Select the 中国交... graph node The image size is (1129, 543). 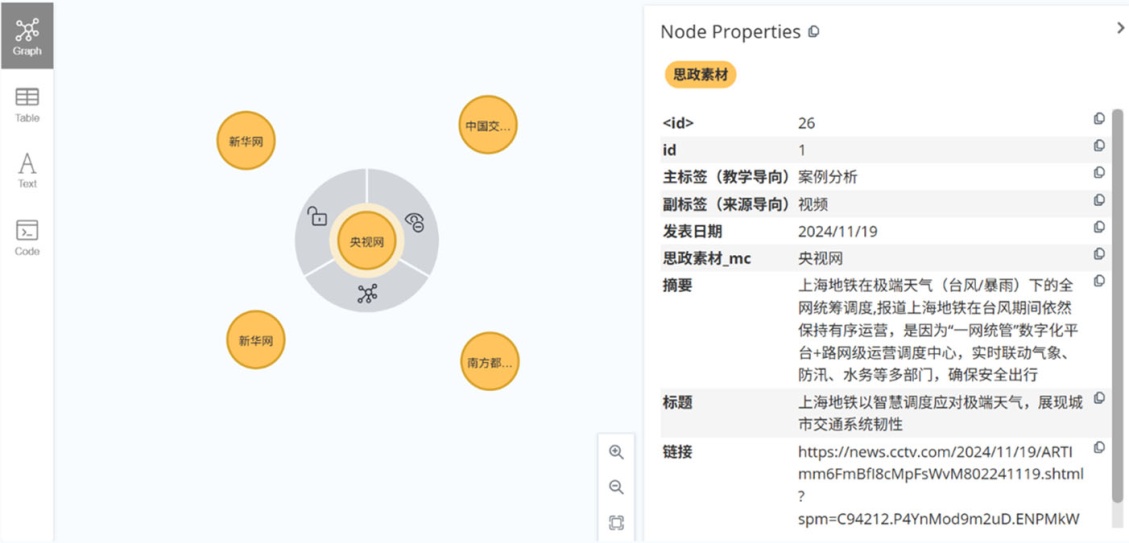(488, 126)
